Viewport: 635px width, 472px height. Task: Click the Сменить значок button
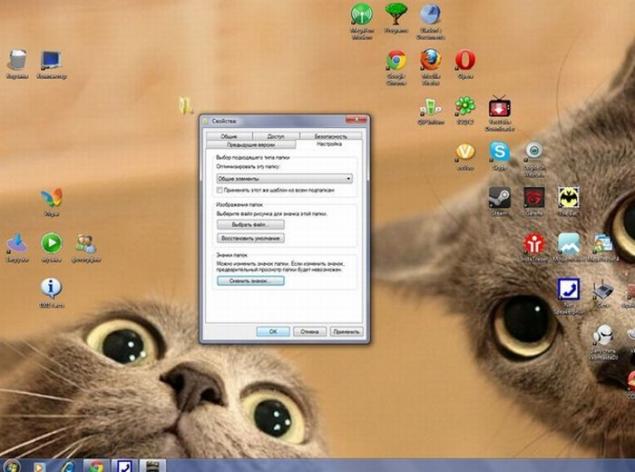251,281
